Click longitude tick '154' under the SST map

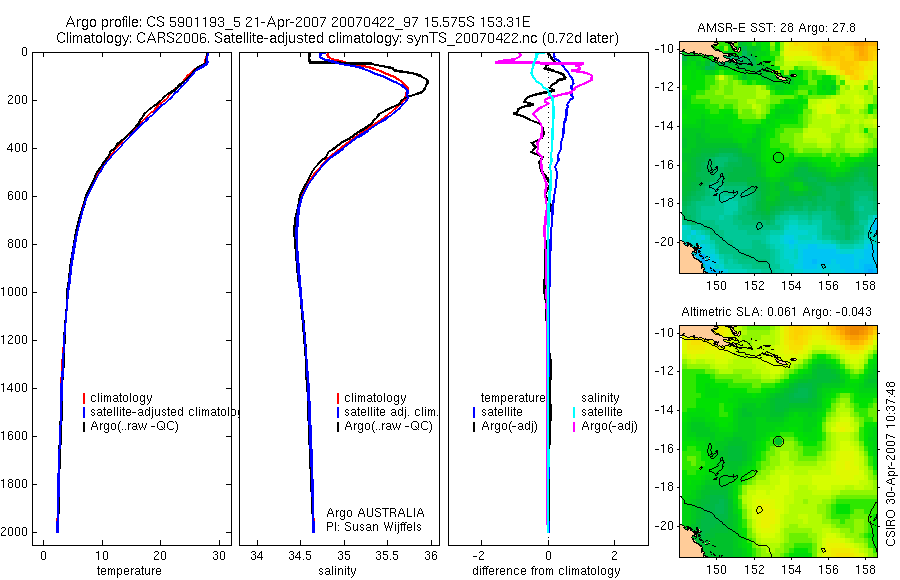coord(792,285)
